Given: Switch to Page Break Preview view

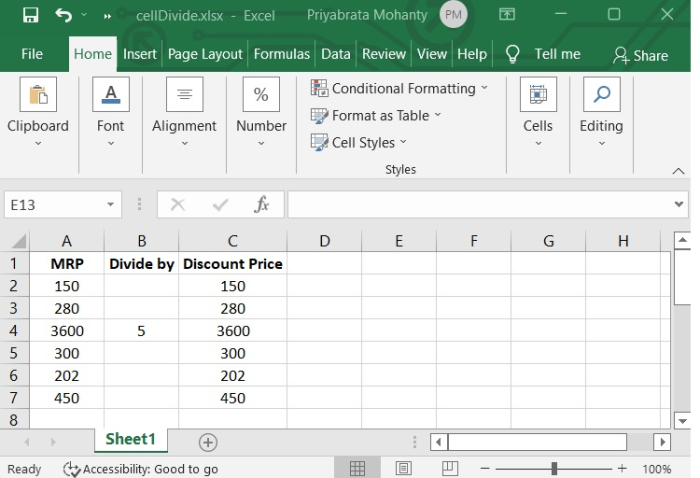Looking at the screenshot, I should [450, 468].
